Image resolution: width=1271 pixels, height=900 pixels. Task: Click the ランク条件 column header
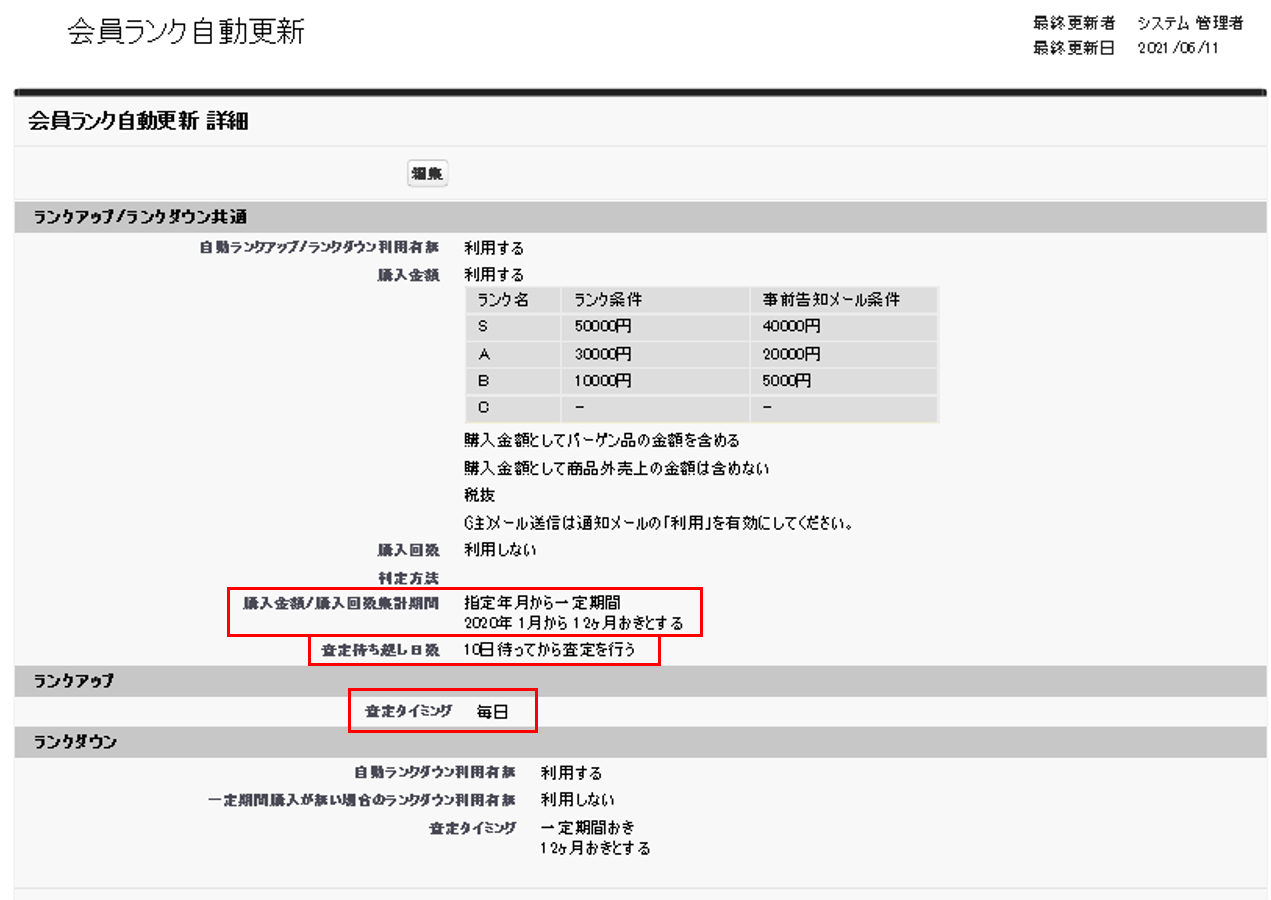click(x=608, y=300)
